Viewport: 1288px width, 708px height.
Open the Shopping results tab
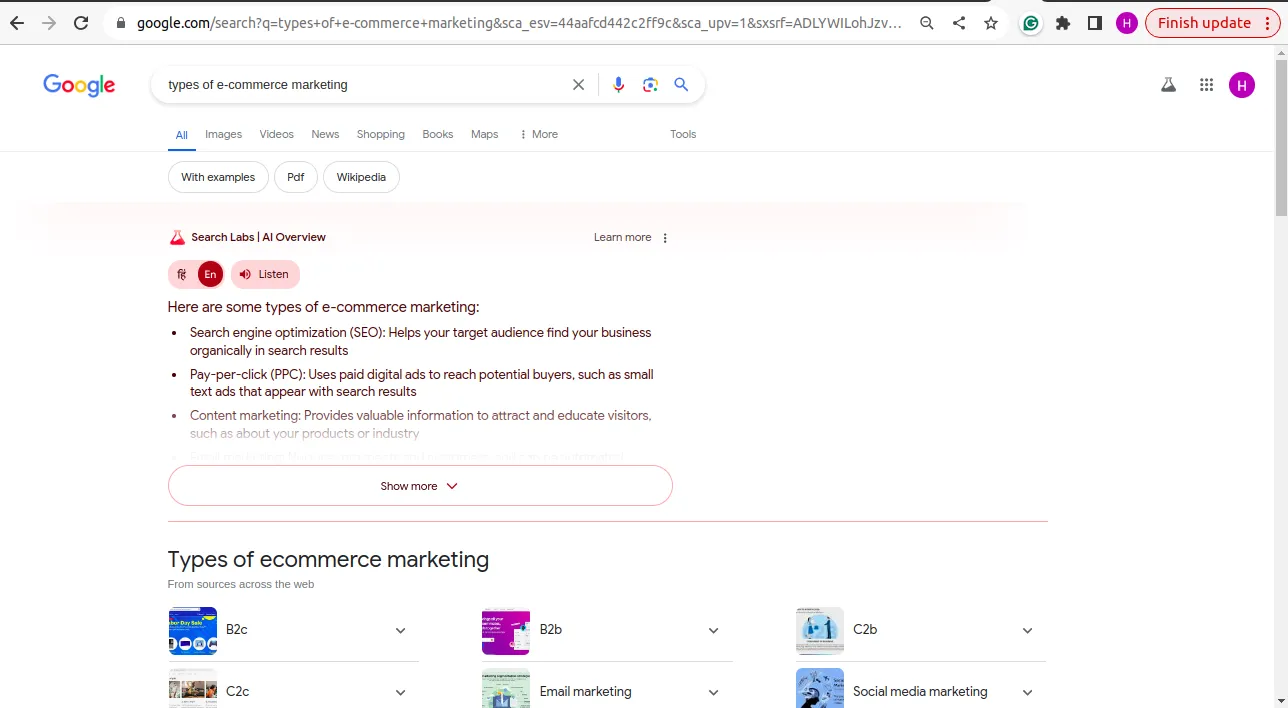click(380, 134)
